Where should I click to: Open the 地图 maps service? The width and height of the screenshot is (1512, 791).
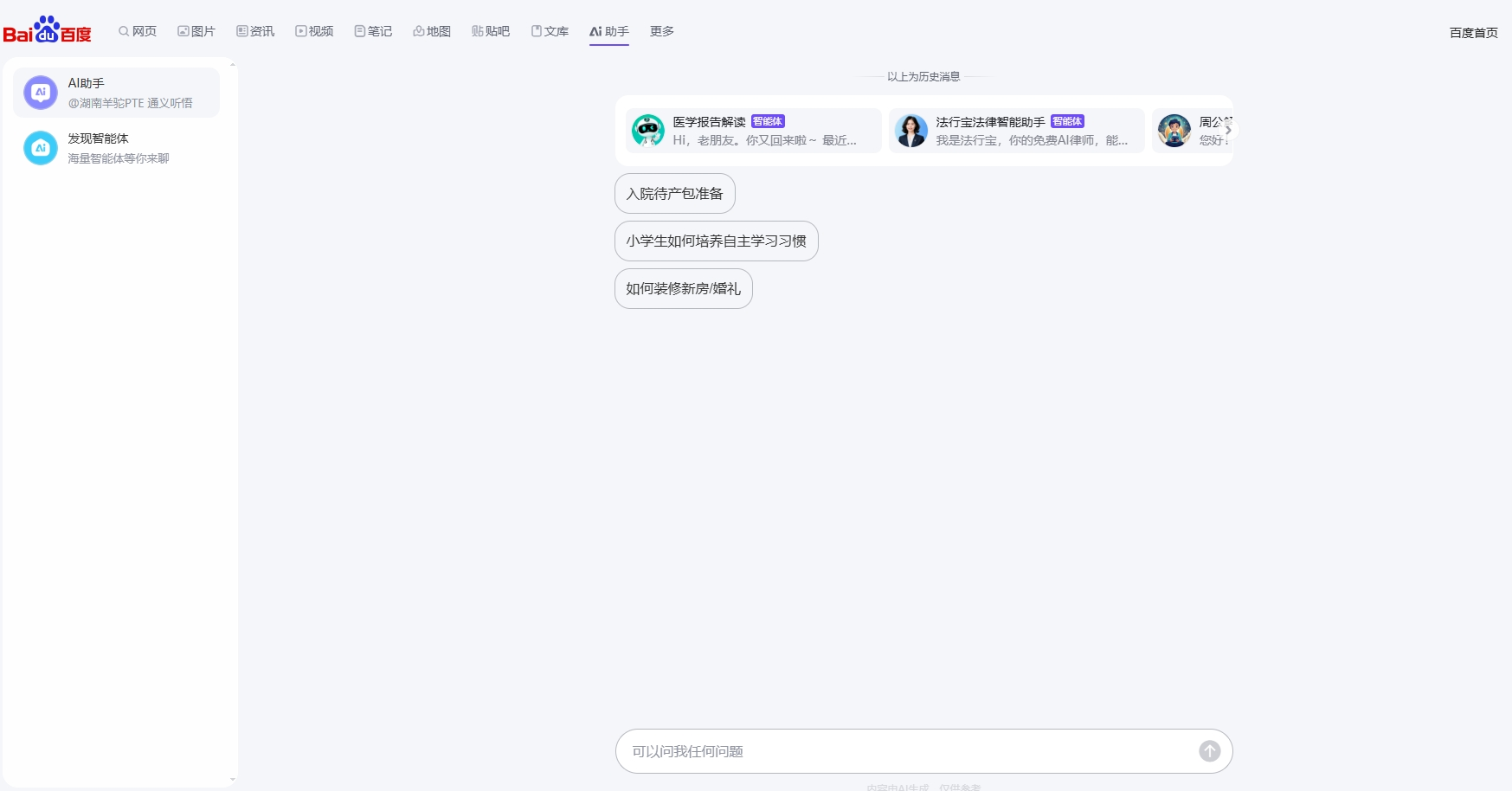432,30
